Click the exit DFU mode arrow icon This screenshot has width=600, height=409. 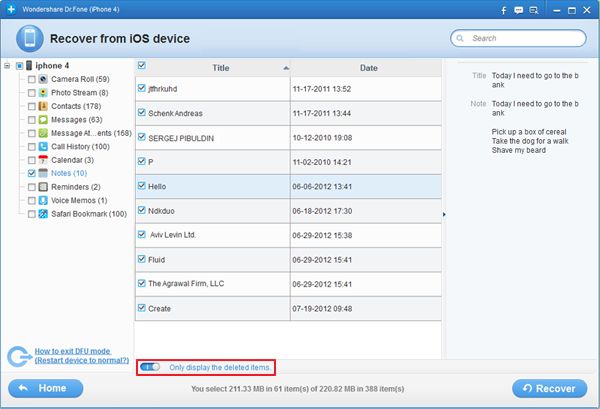19,357
